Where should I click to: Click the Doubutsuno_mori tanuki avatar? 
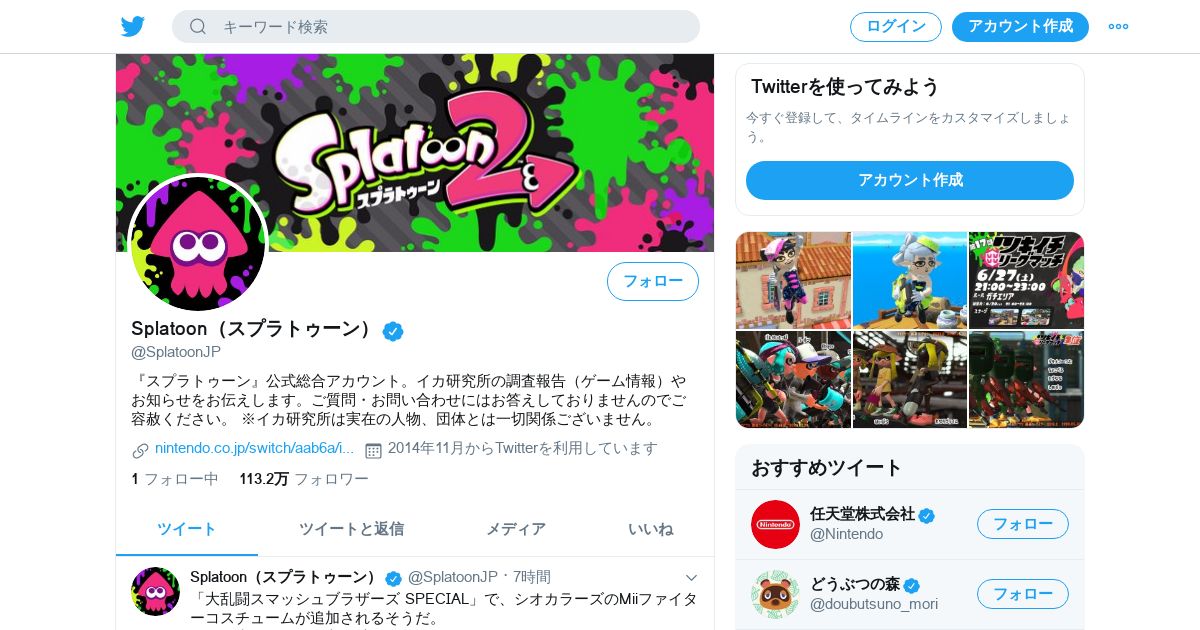pos(775,594)
